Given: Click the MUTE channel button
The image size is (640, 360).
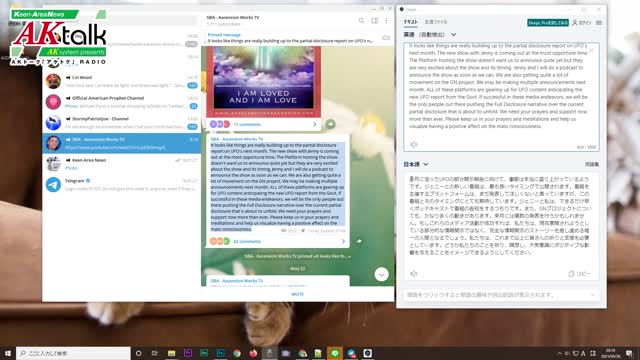Looking at the screenshot, I should click(x=298, y=294).
